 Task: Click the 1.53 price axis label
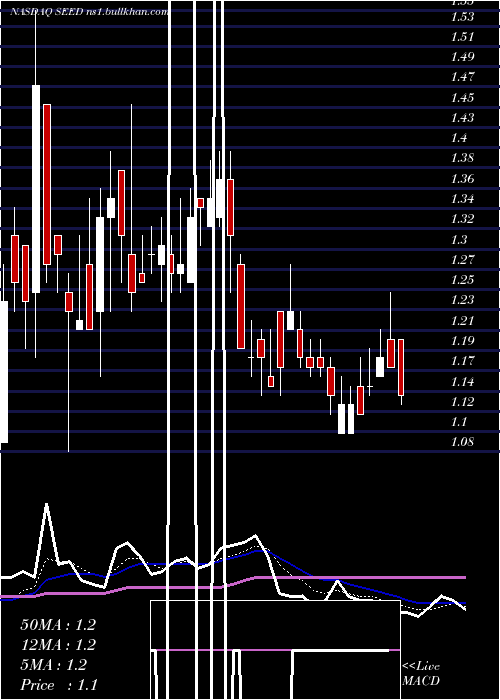point(462,17)
